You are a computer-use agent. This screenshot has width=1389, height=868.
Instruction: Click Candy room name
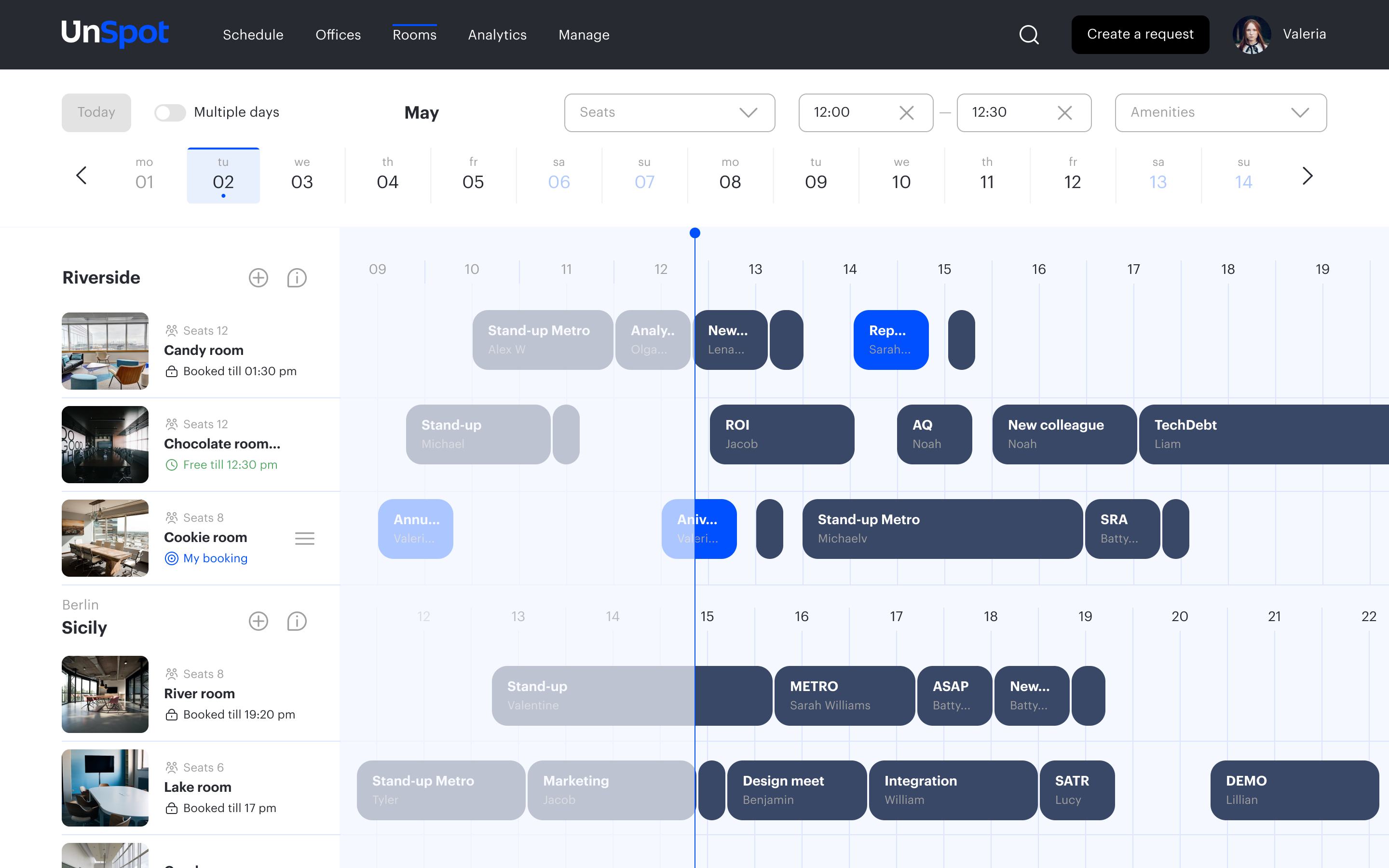(x=204, y=350)
